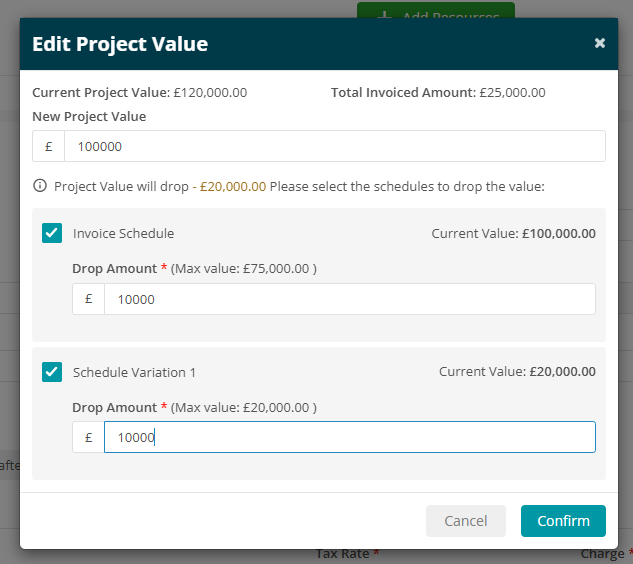Focus the Invoice Schedule Drop Amount field
The width and height of the screenshot is (633, 564).
click(x=350, y=299)
